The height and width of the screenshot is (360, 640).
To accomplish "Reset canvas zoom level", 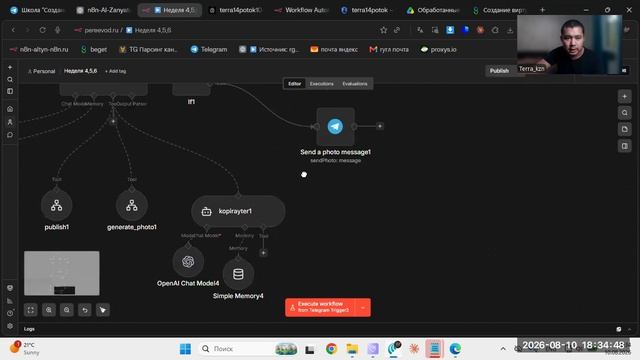I will [84, 310].
